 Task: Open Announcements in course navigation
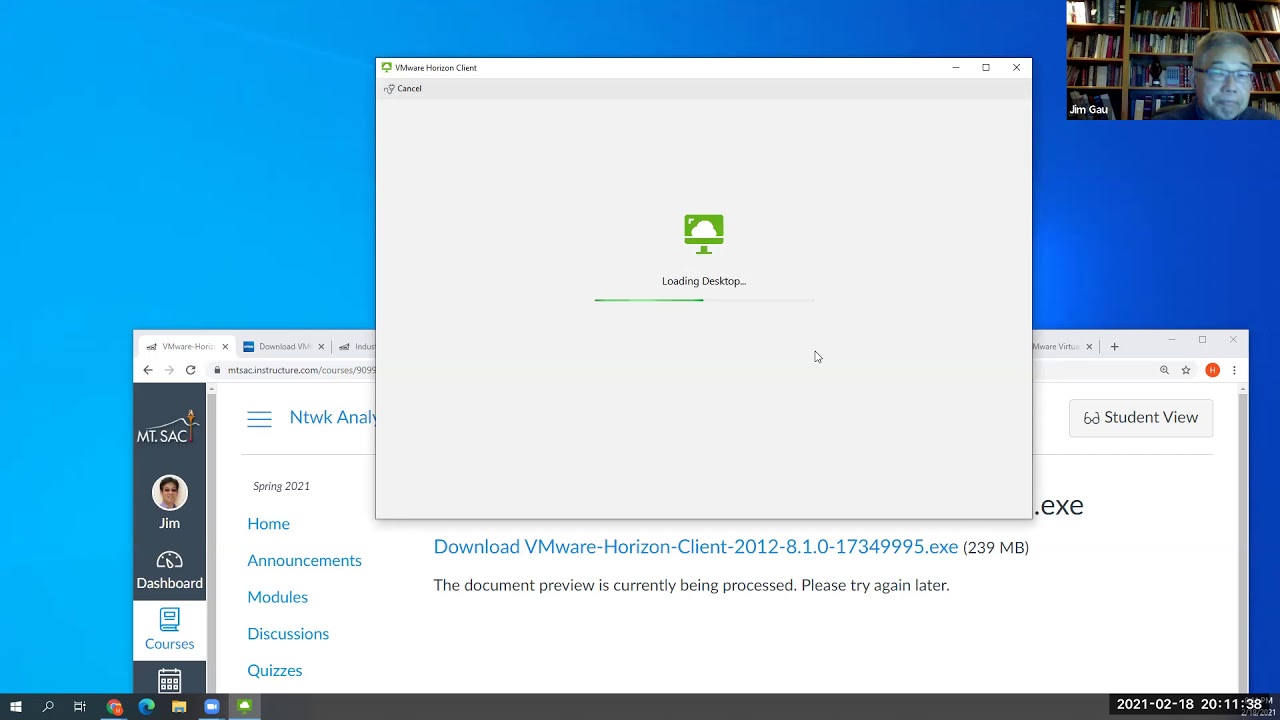tap(304, 561)
